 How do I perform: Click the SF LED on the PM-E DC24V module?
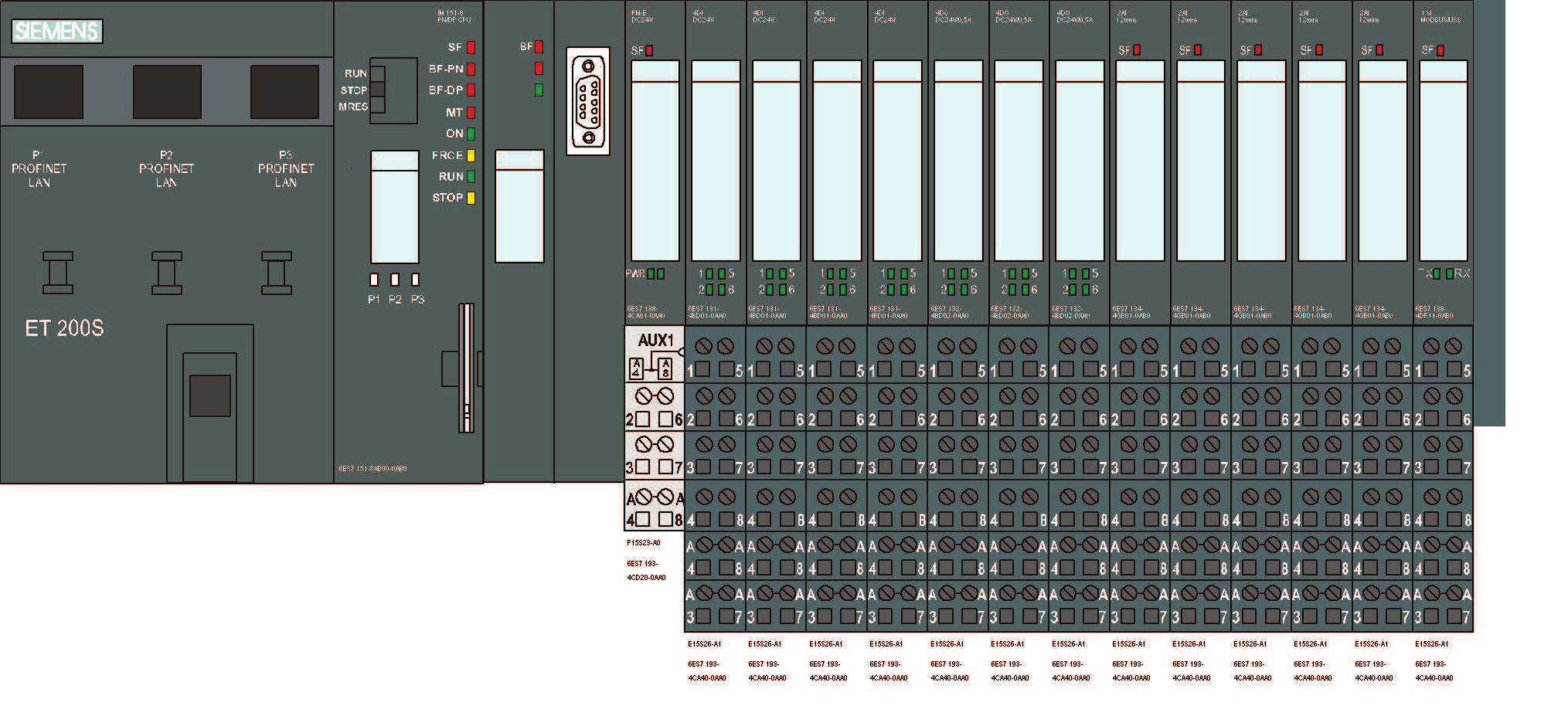(x=649, y=51)
